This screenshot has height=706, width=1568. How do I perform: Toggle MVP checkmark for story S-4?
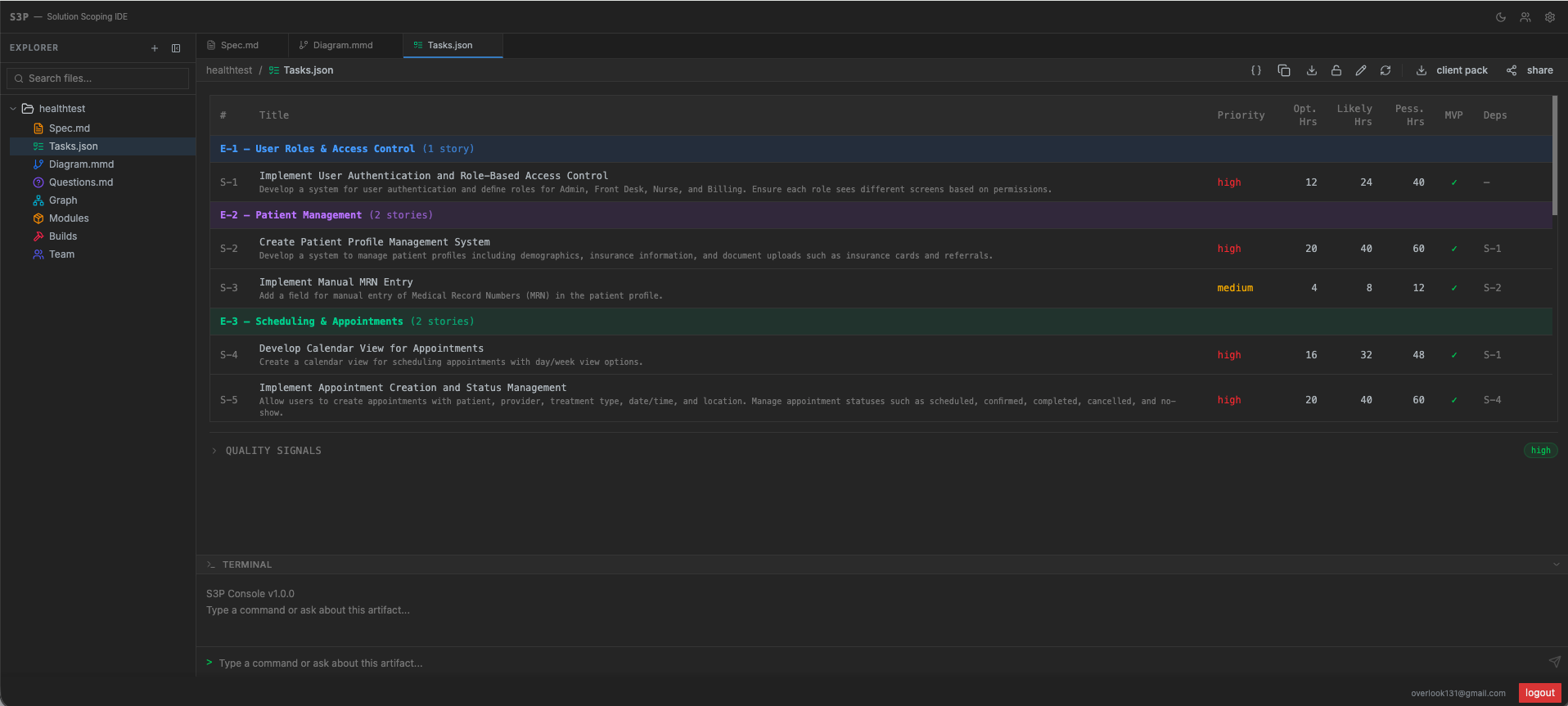[x=1454, y=355]
